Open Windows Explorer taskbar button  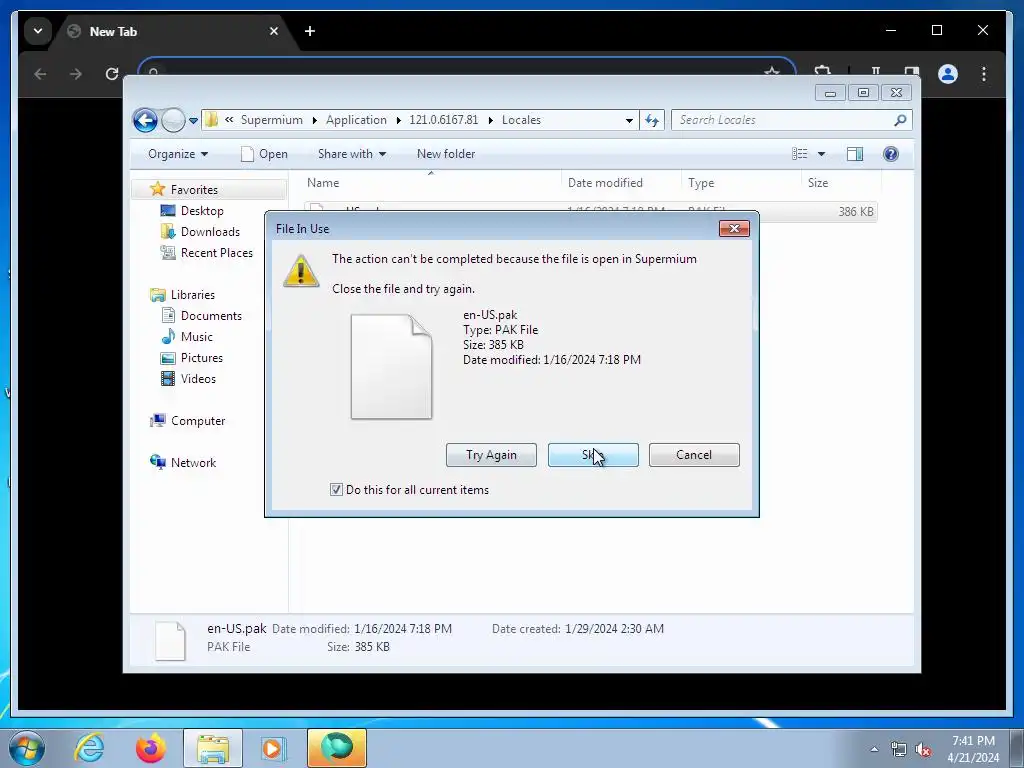[213, 748]
